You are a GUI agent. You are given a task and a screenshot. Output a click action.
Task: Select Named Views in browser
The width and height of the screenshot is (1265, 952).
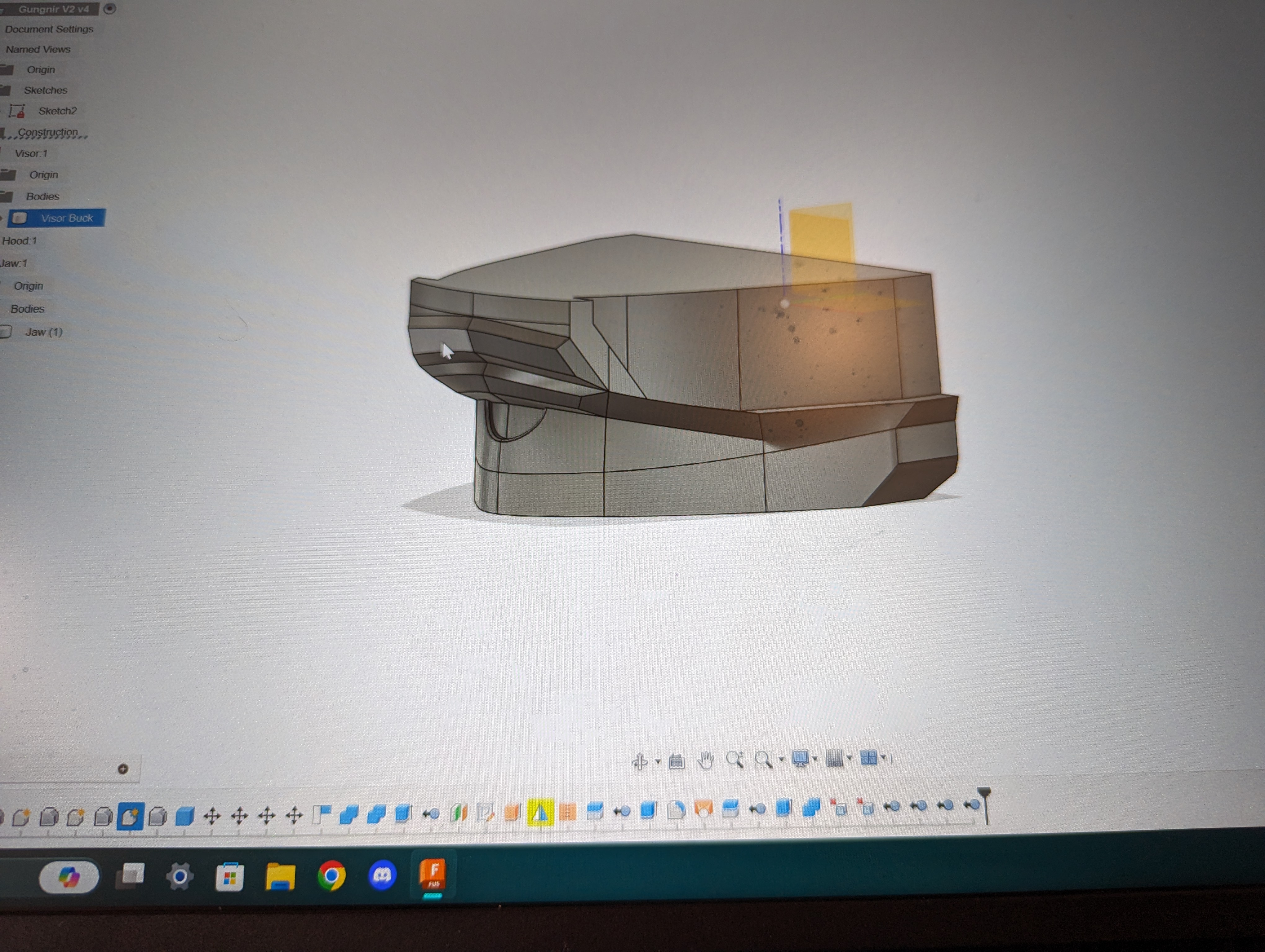38,50
